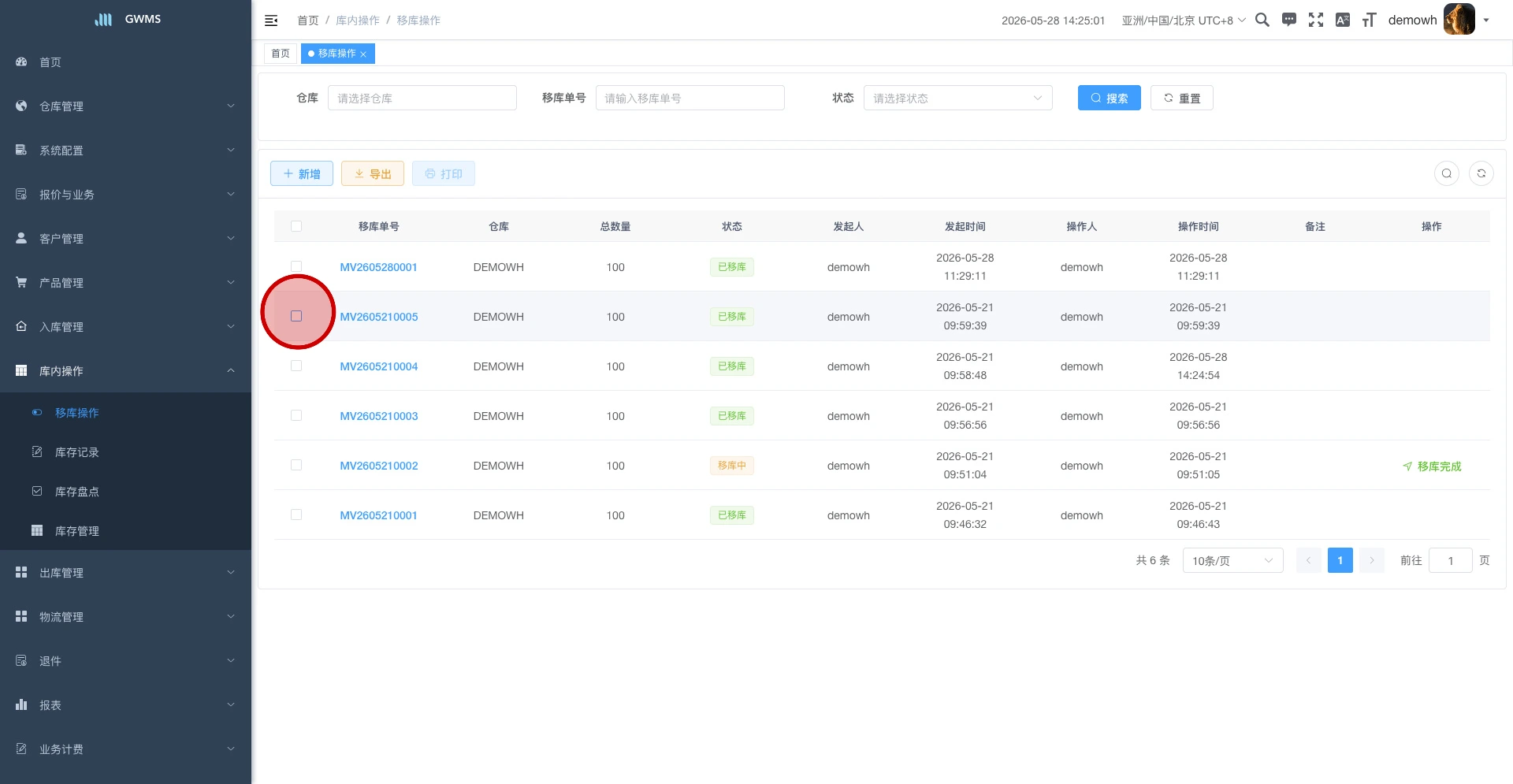Image resolution: width=1513 pixels, height=784 pixels.
Task: Click the 导出 export button
Action: [x=373, y=173]
